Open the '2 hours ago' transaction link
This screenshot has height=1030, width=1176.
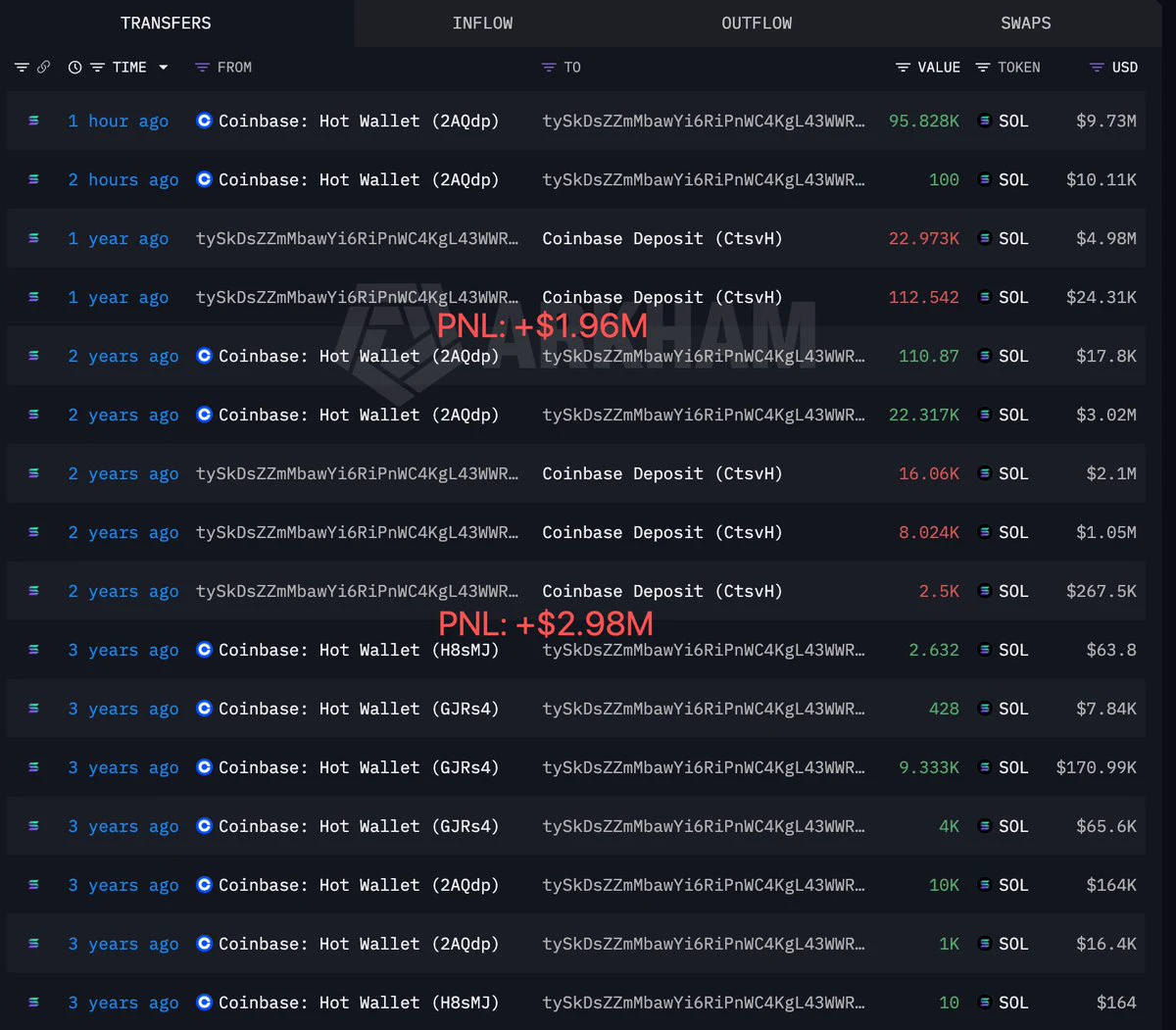click(x=123, y=179)
